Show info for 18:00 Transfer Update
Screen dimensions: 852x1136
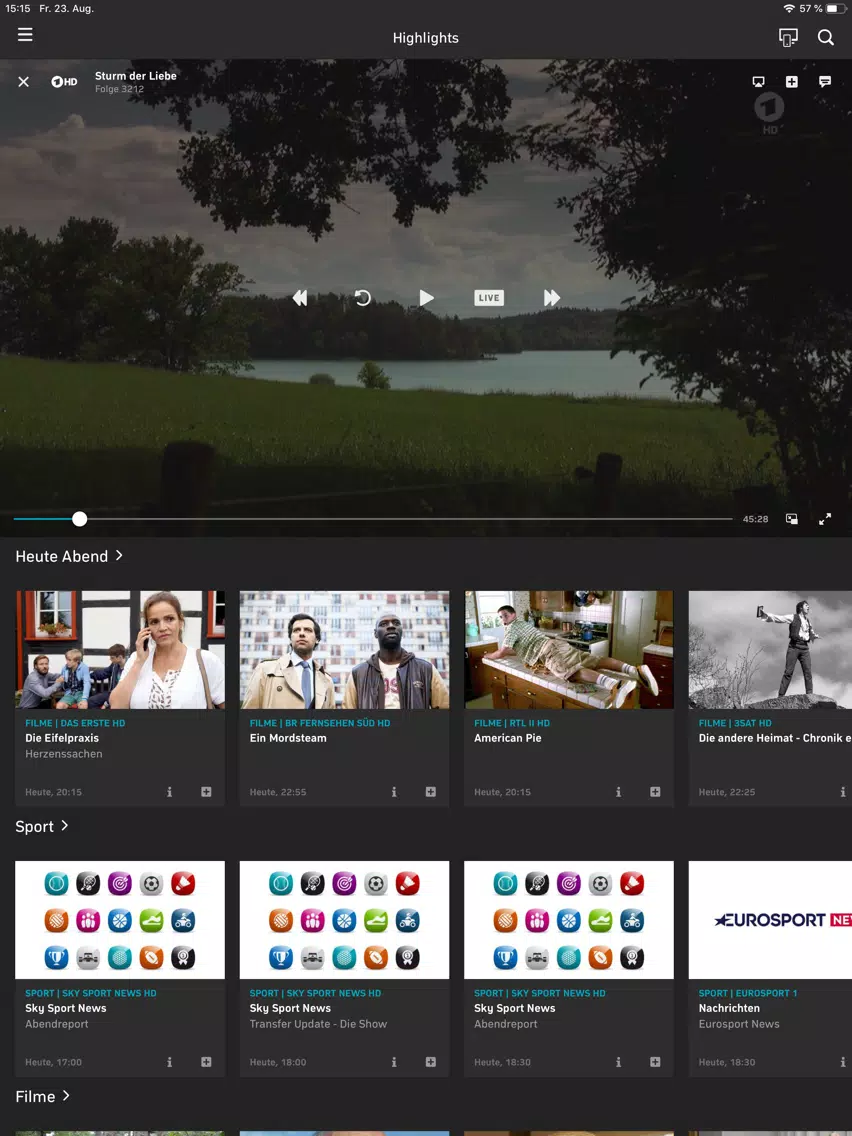(394, 1062)
